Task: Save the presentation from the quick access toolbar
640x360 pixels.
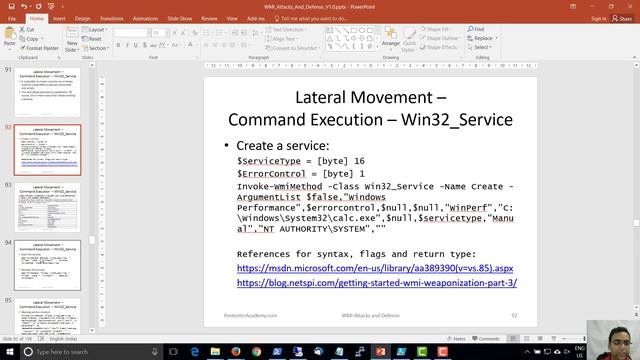Action: click(11, 7)
